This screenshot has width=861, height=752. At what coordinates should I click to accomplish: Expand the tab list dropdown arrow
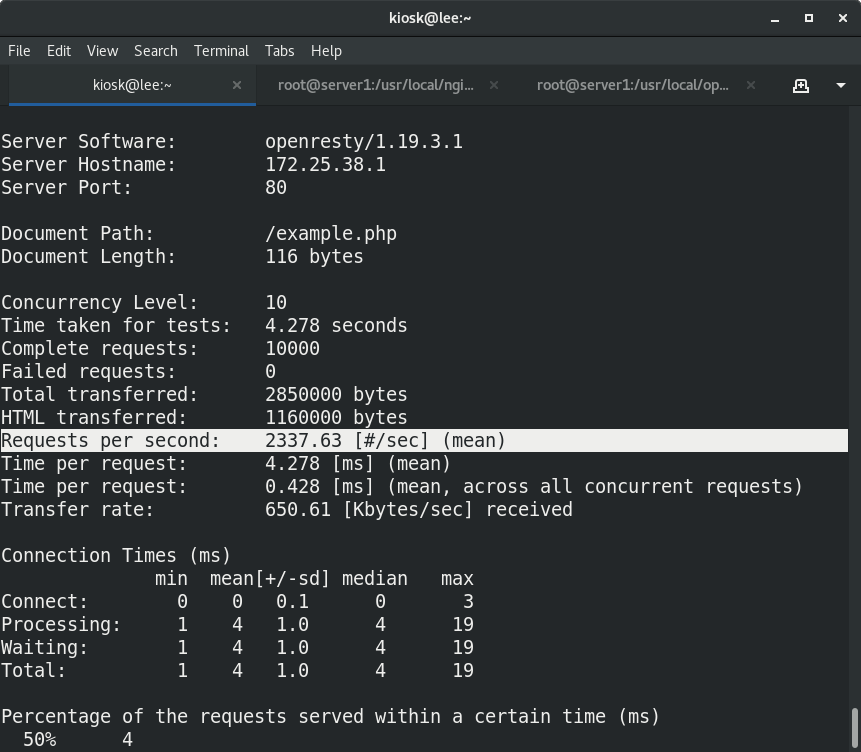(x=841, y=86)
